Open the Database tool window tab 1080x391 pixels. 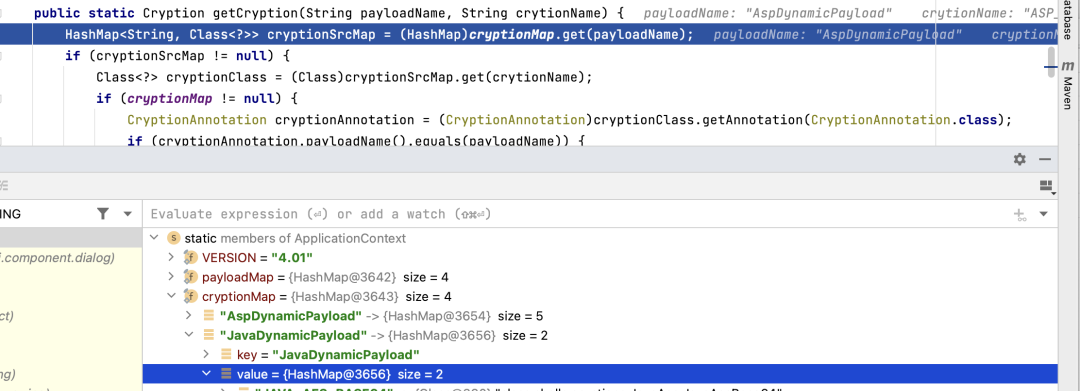1068,21
